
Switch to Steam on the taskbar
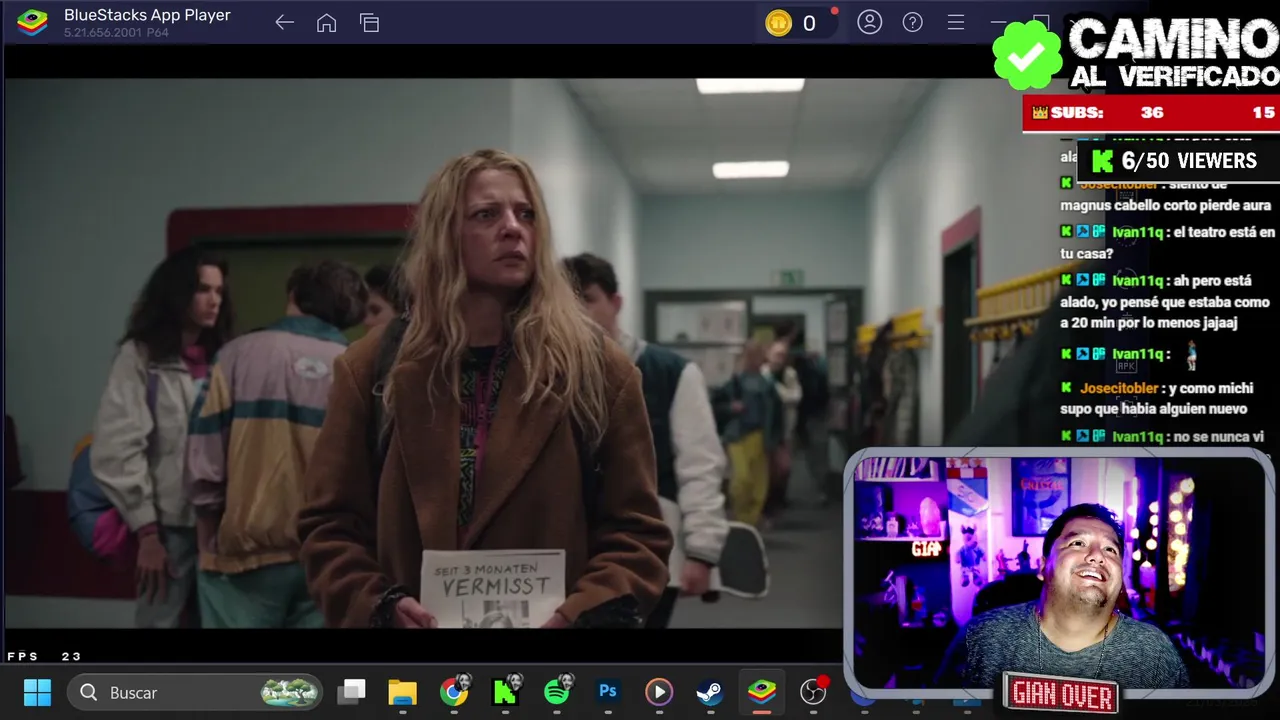pyautogui.click(x=710, y=692)
